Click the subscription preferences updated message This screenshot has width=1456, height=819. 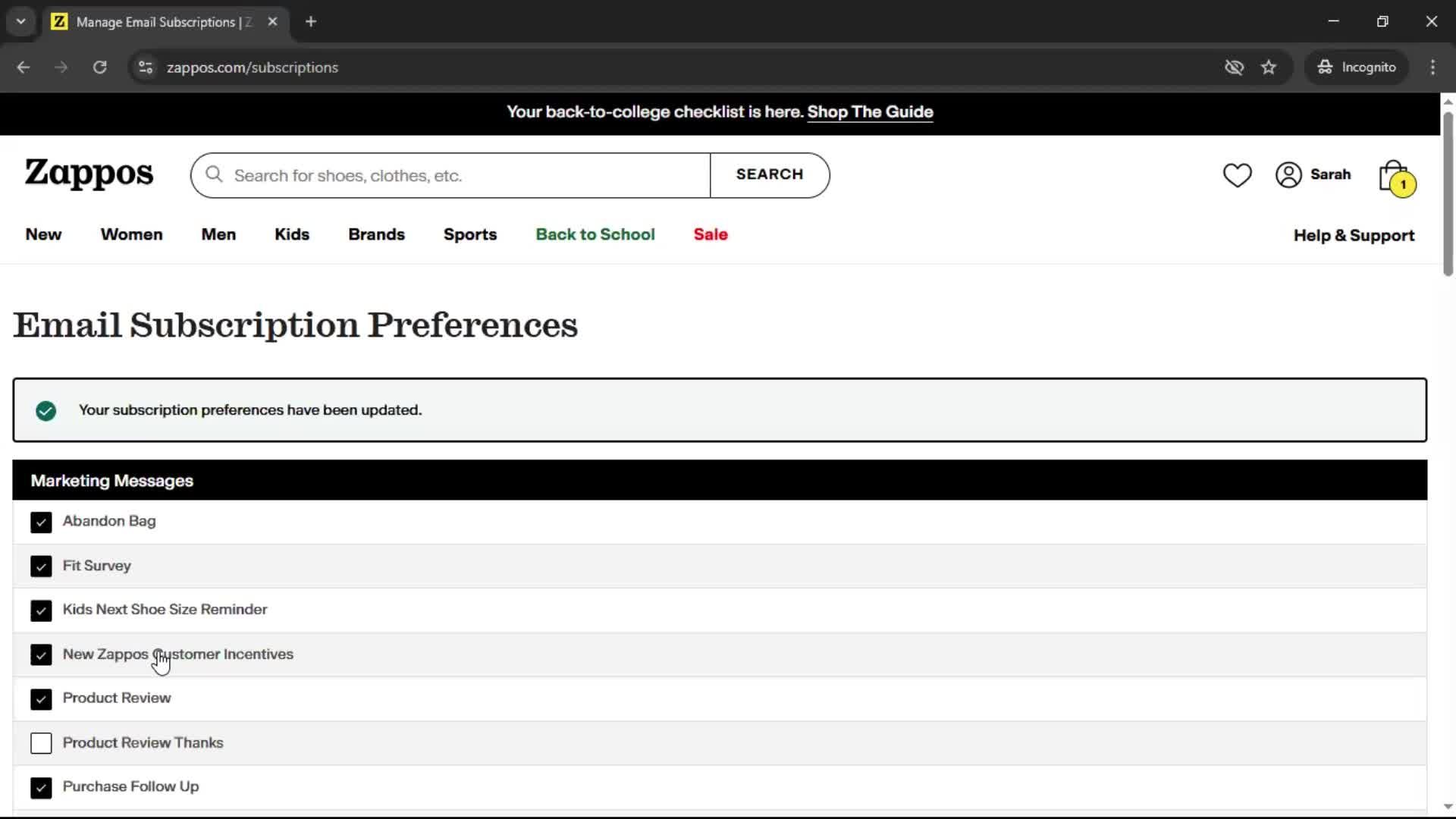click(x=250, y=410)
